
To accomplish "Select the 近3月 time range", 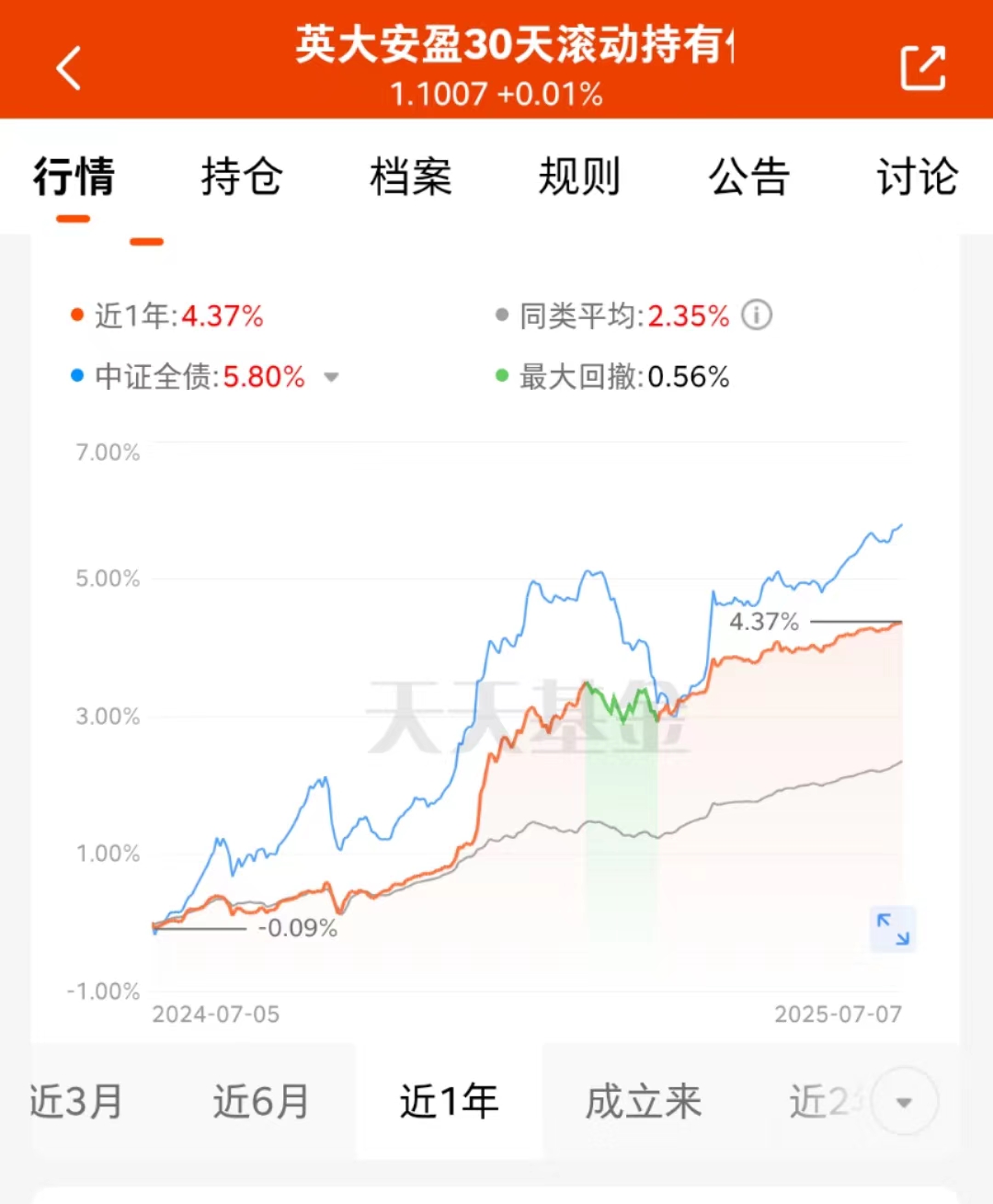I will pyautogui.click(x=76, y=1101).
